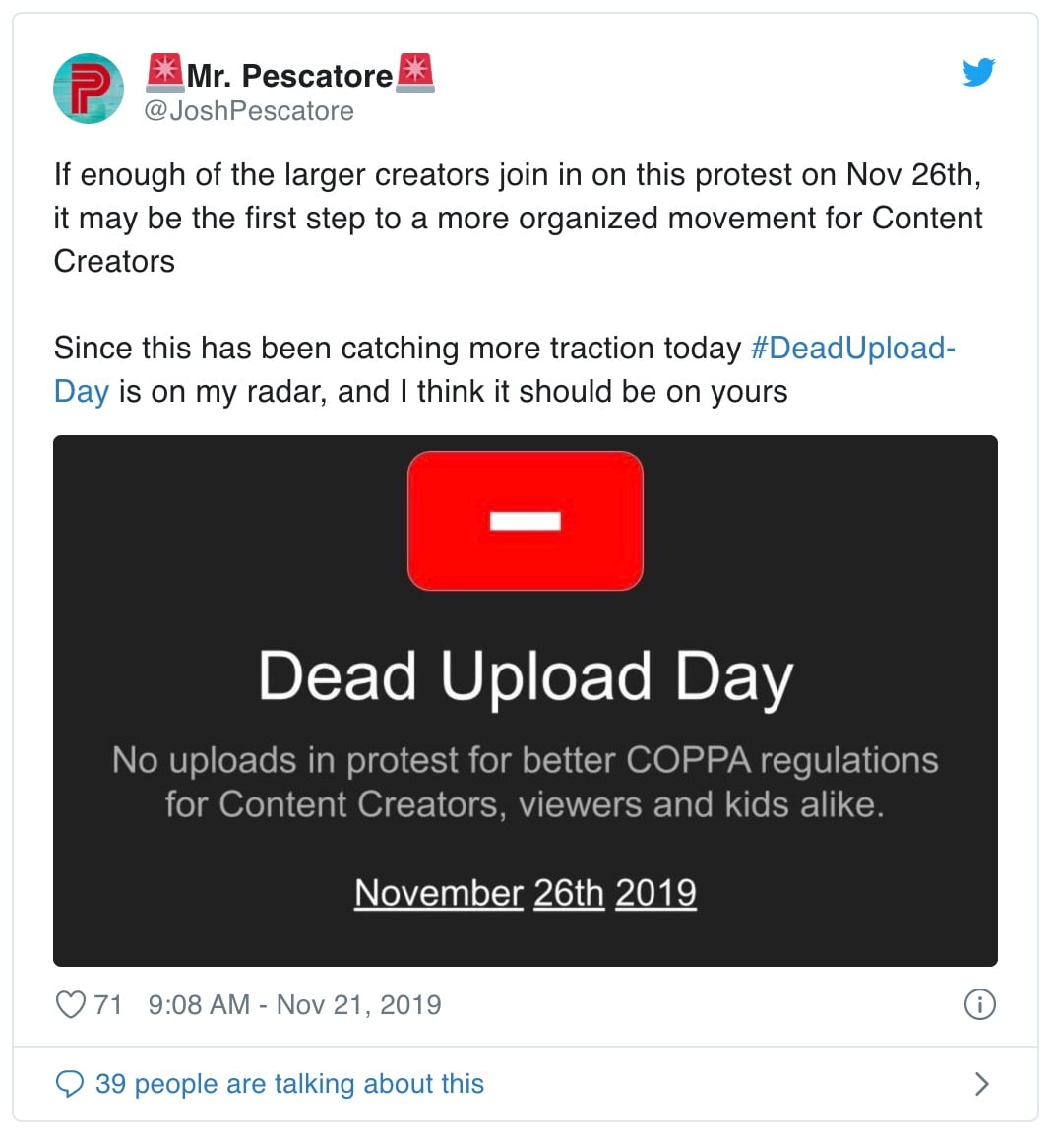This screenshot has width=1057, height=1148.
Task: Open Mr. Pescatore's profile avatar
Action: pos(89,89)
